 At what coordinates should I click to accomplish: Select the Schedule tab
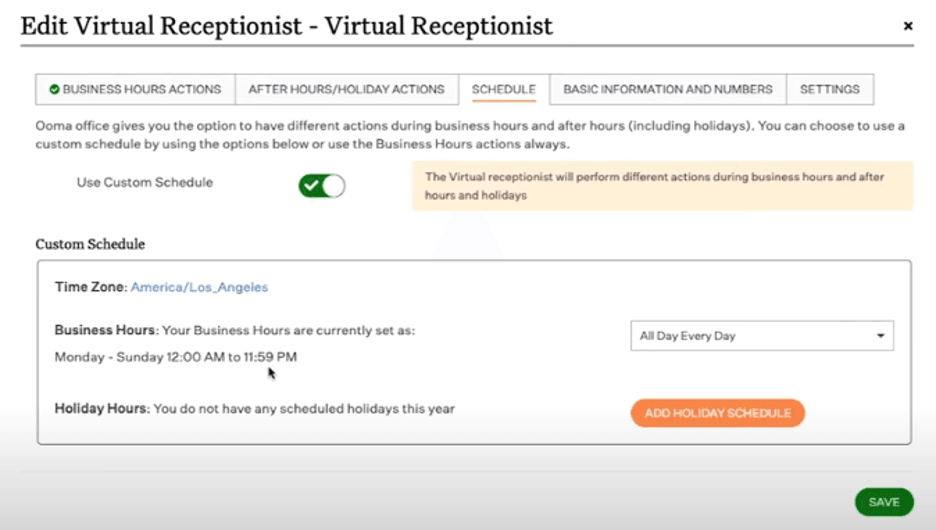coord(503,89)
